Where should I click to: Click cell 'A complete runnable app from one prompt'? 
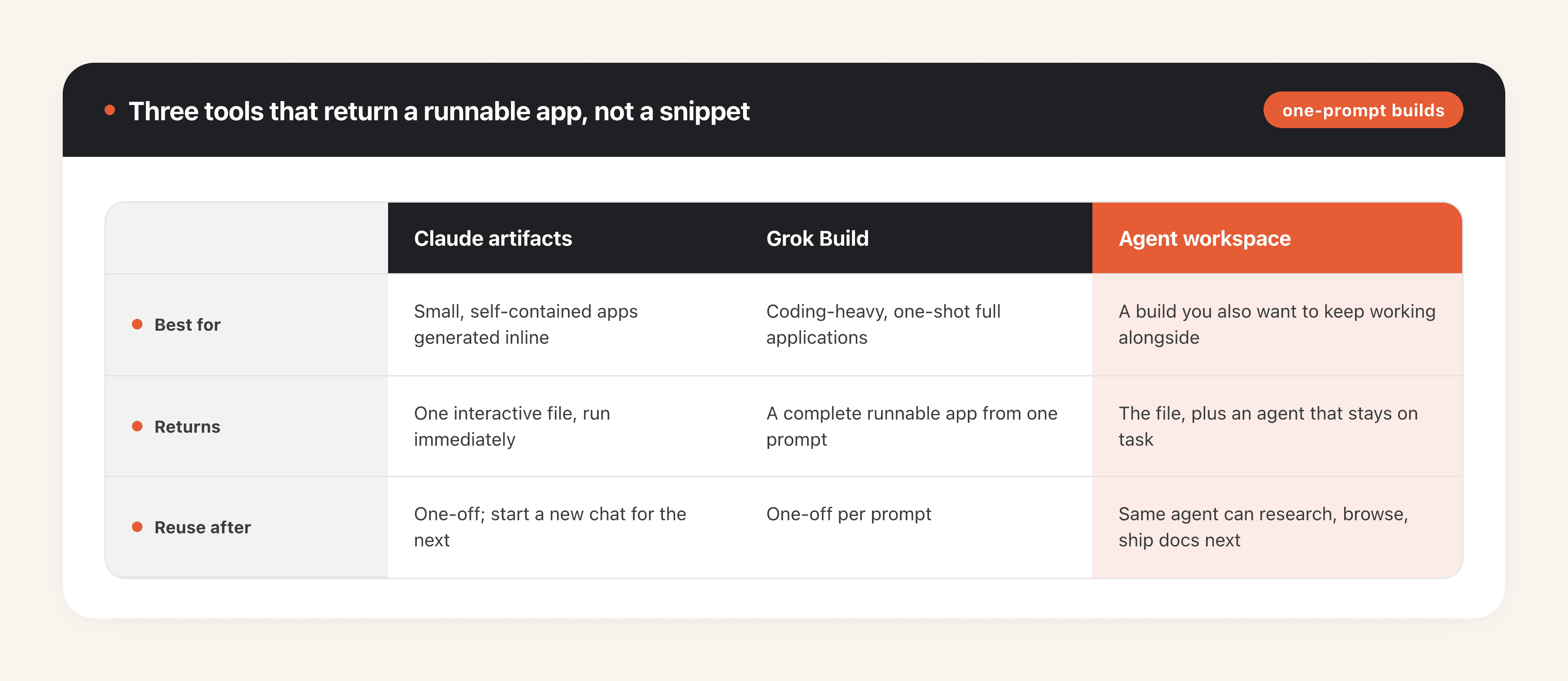click(x=916, y=427)
